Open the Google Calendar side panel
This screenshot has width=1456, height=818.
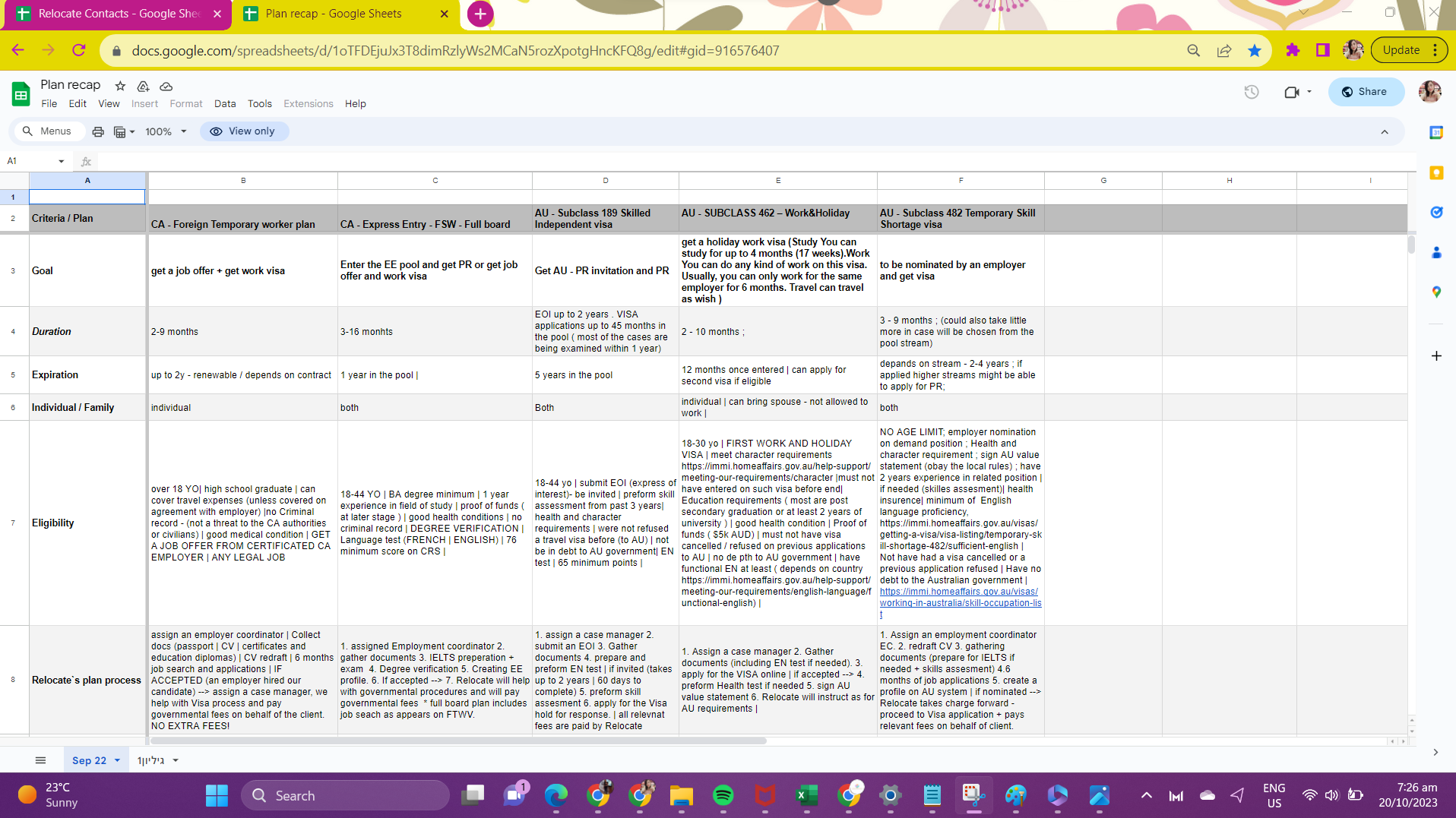(1436, 132)
